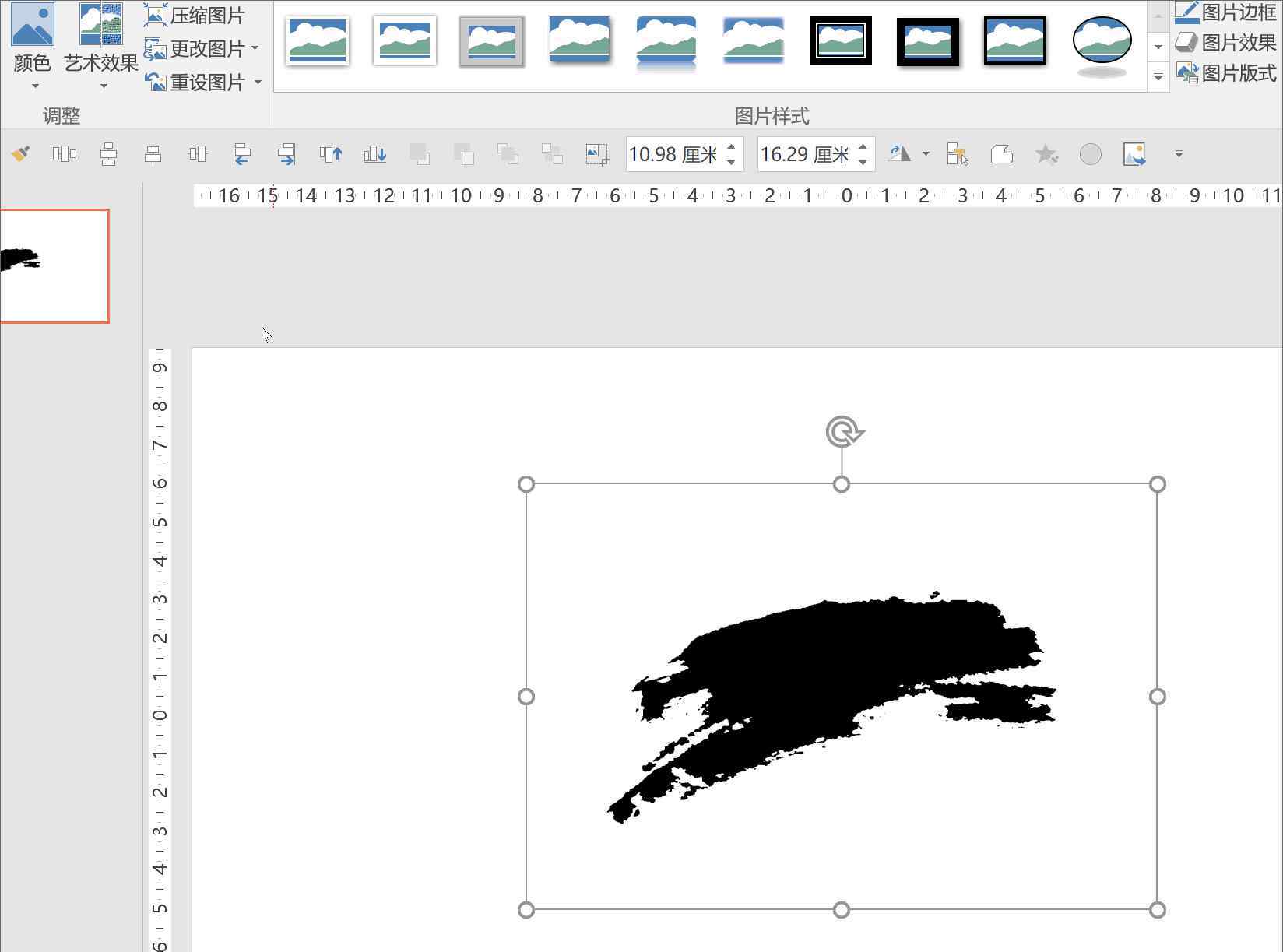This screenshot has height=952, width=1283.
Task: Apply the second picture style thumbnail
Action: (x=405, y=40)
